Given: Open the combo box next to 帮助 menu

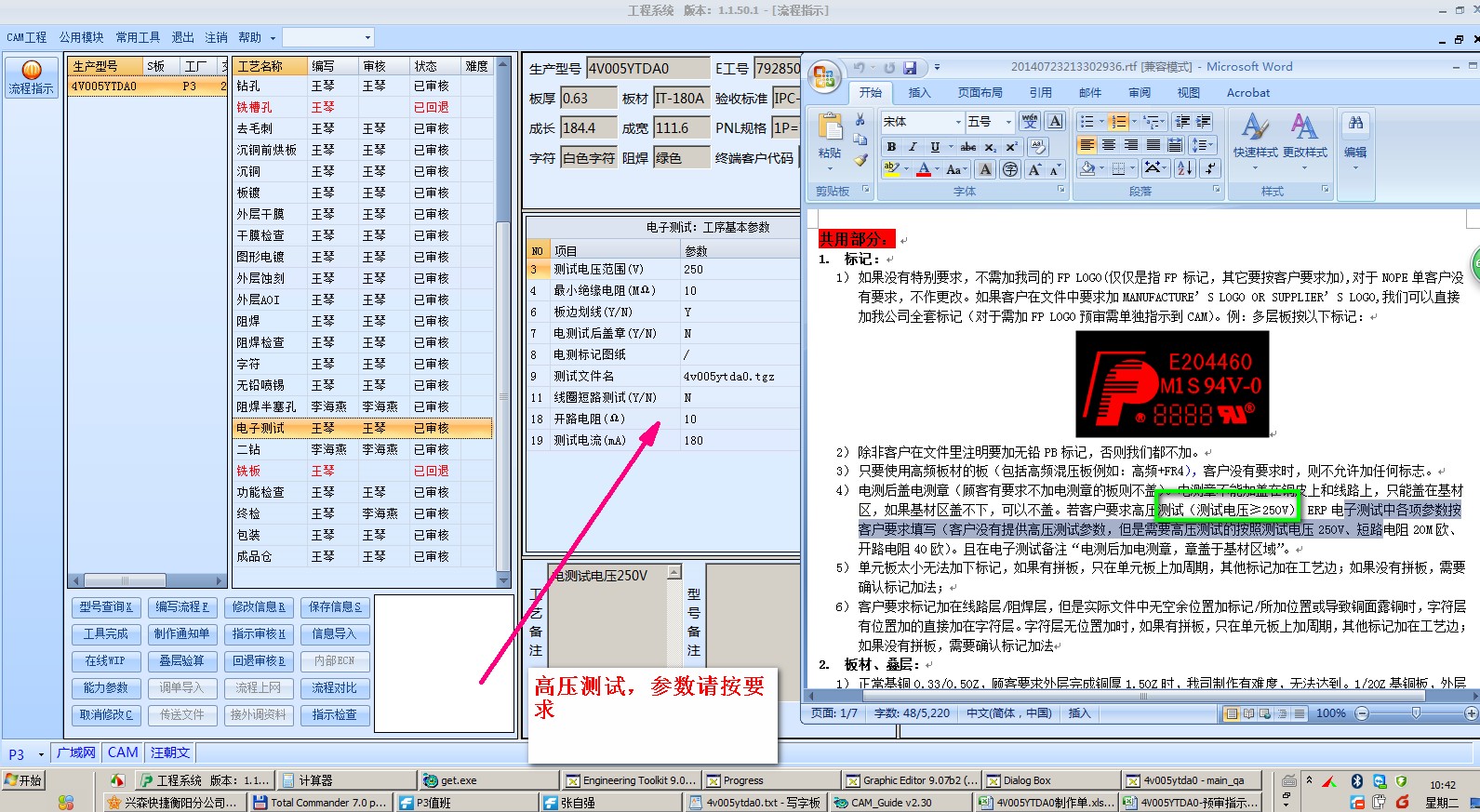Looking at the screenshot, I should tap(327, 37).
